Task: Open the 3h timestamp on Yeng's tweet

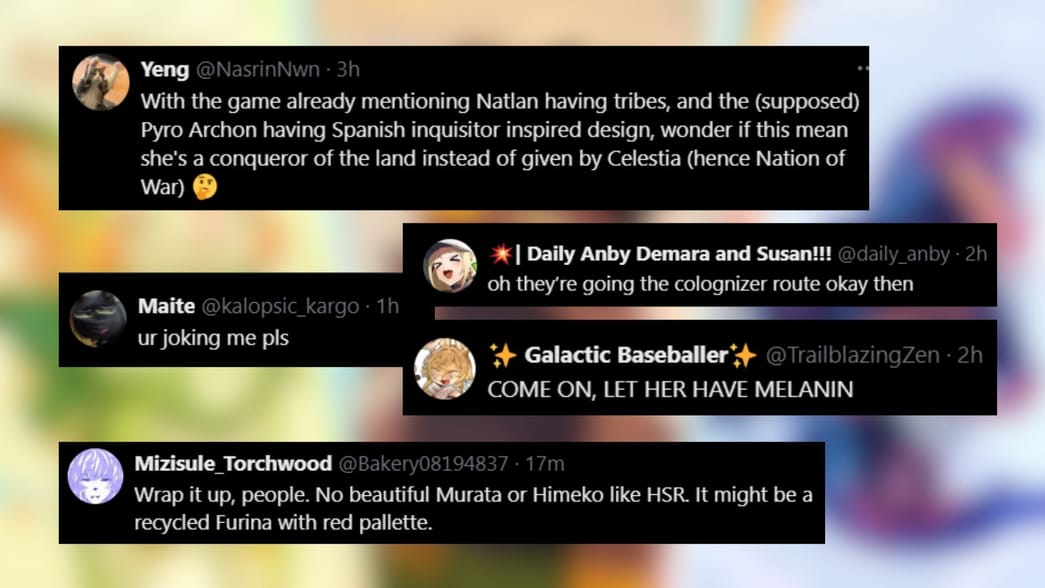Action: [348, 69]
